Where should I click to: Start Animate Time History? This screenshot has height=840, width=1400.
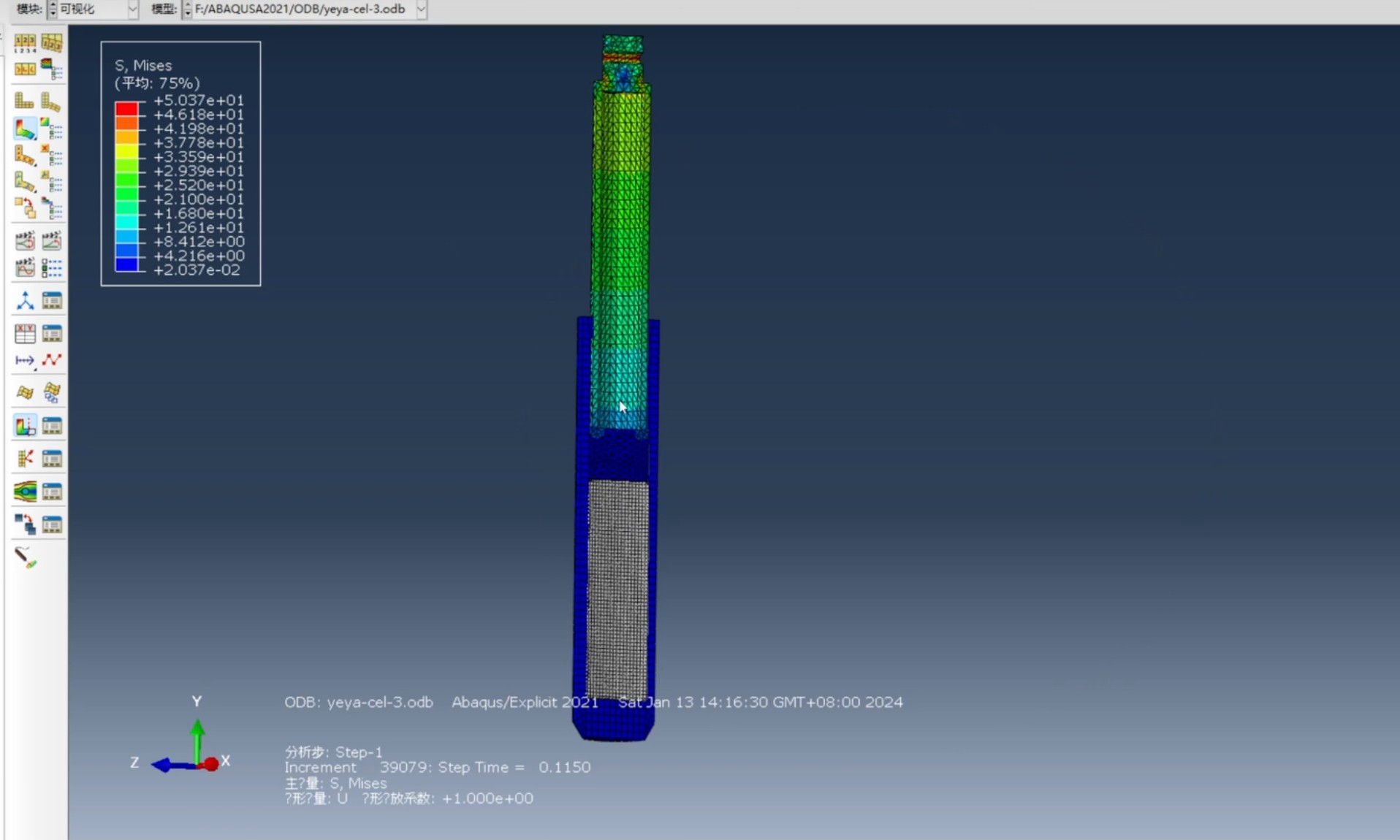coord(52,240)
